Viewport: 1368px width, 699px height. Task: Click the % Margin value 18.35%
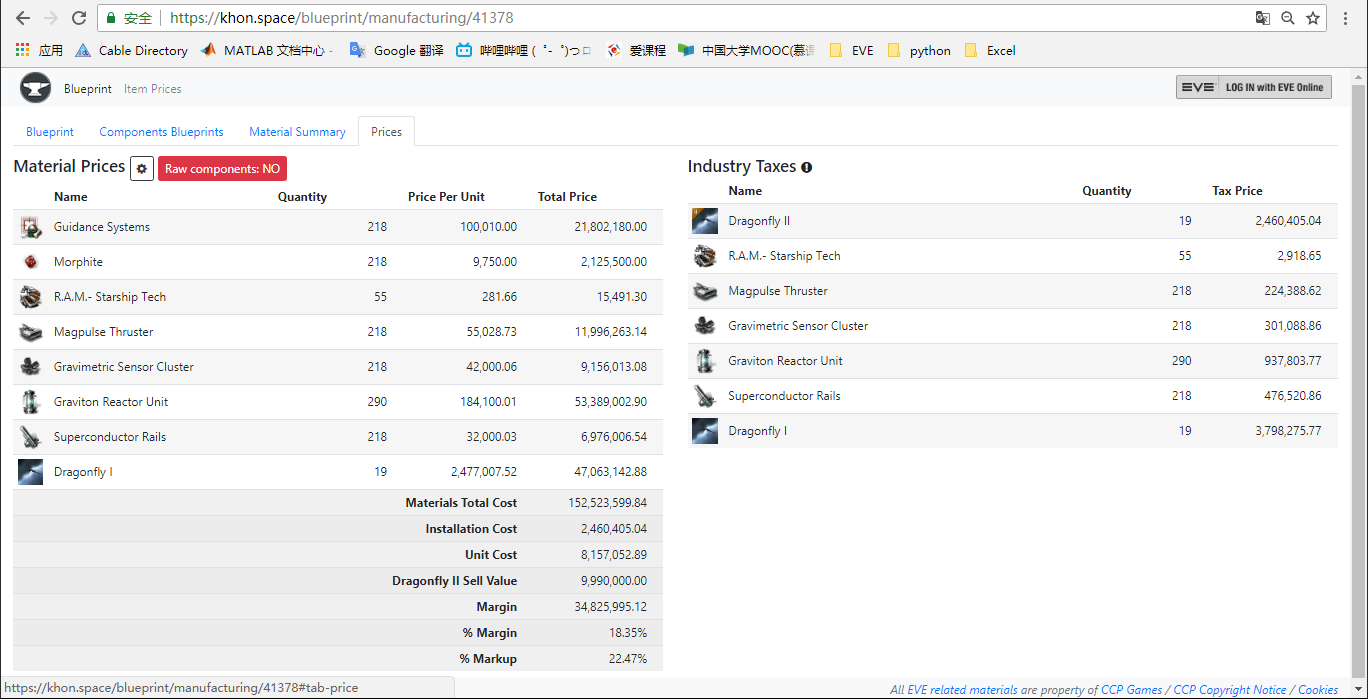point(630,633)
